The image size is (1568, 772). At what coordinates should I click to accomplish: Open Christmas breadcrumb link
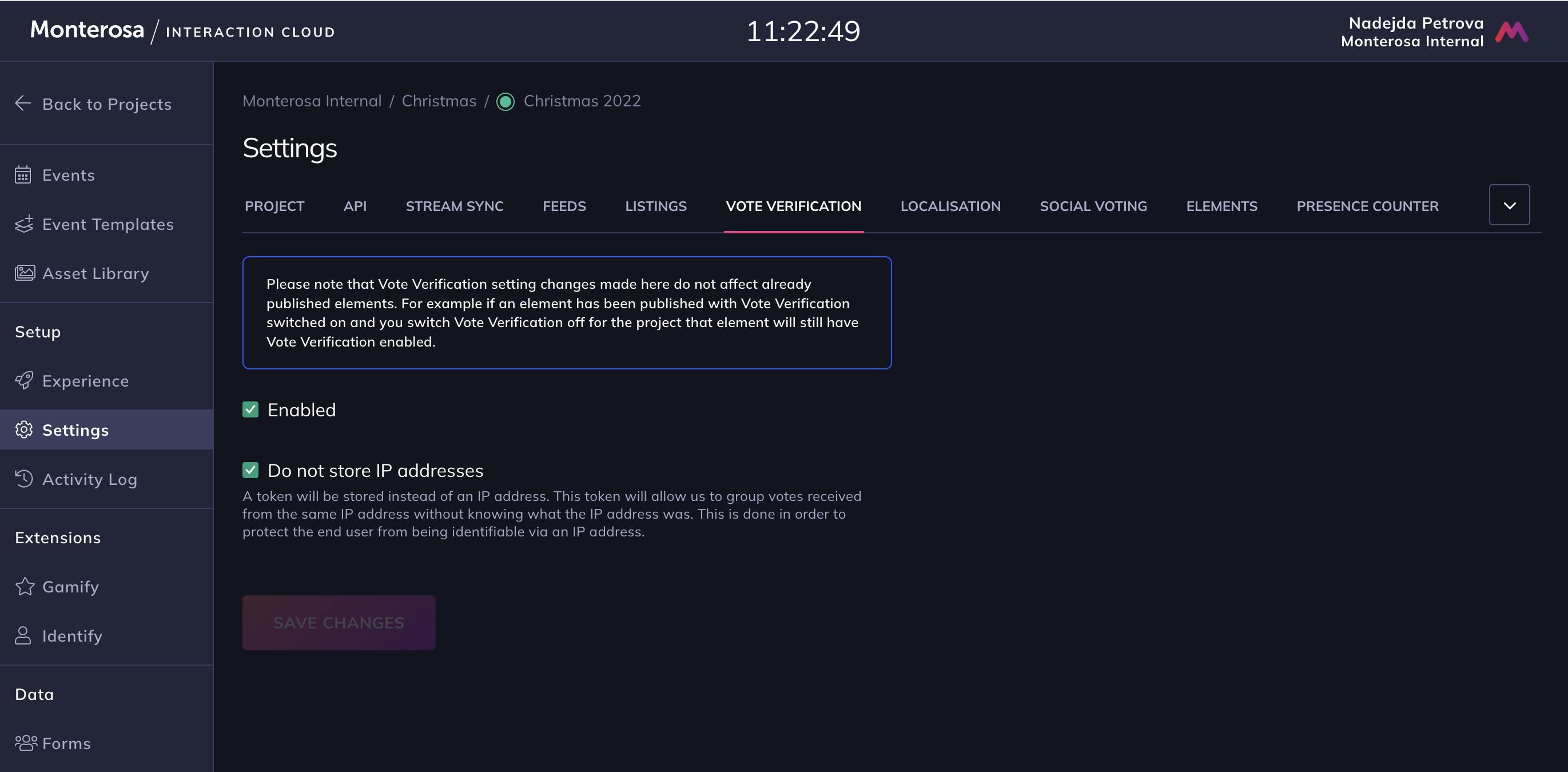pyautogui.click(x=438, y=101)
